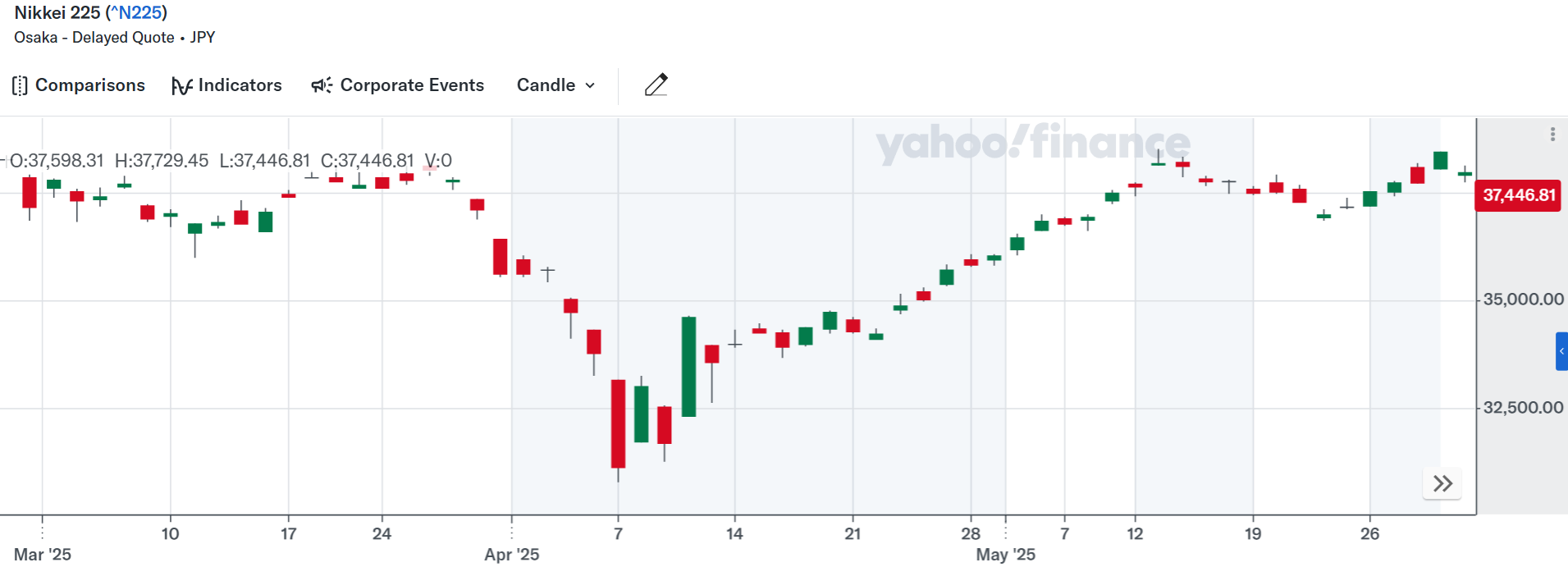1568x567 pixels.
Task: Click the tall green candle after April 7
Action: tap(688, 366)
